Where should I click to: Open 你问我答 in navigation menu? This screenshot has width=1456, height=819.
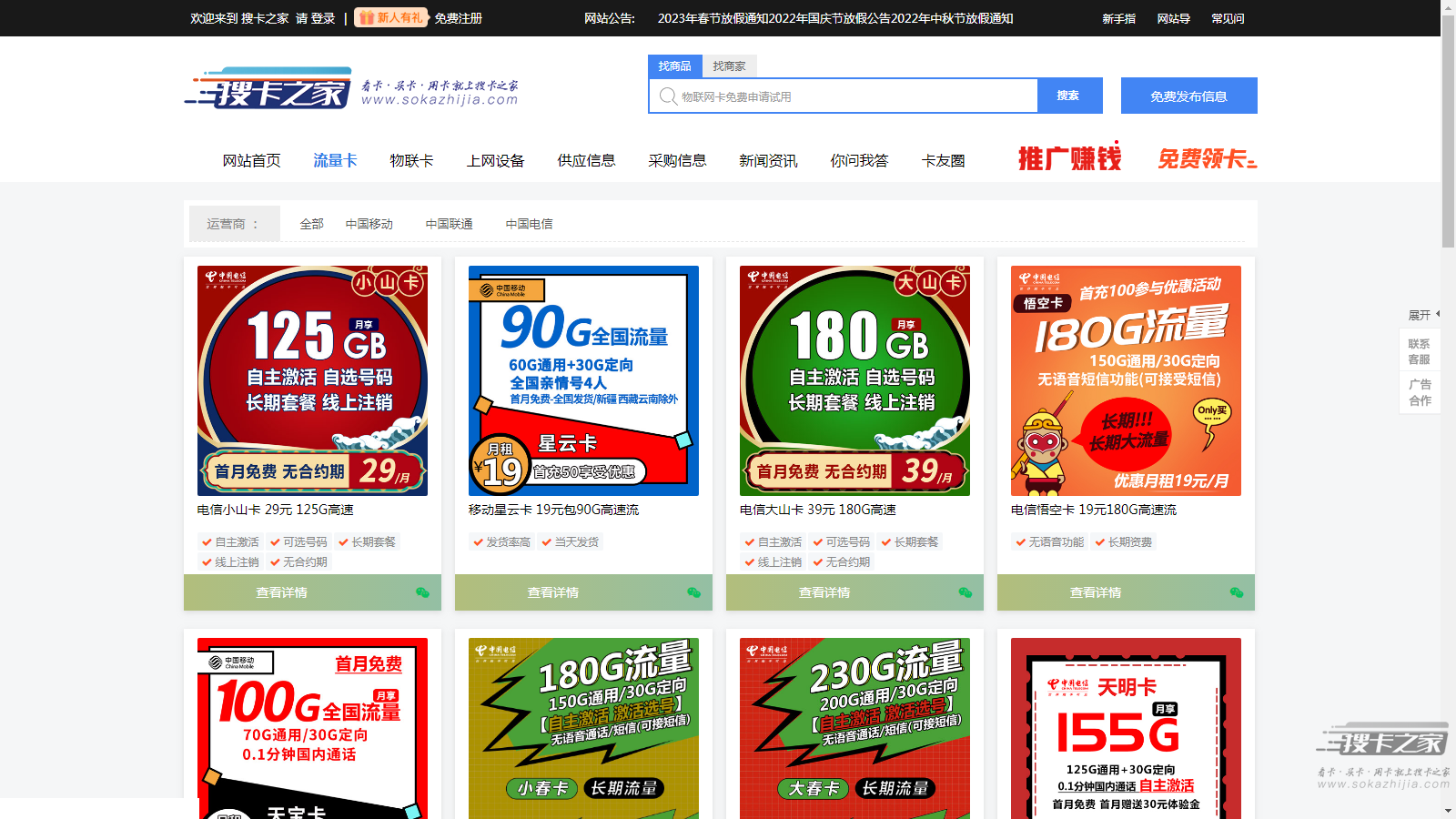[x=859, y=160]
